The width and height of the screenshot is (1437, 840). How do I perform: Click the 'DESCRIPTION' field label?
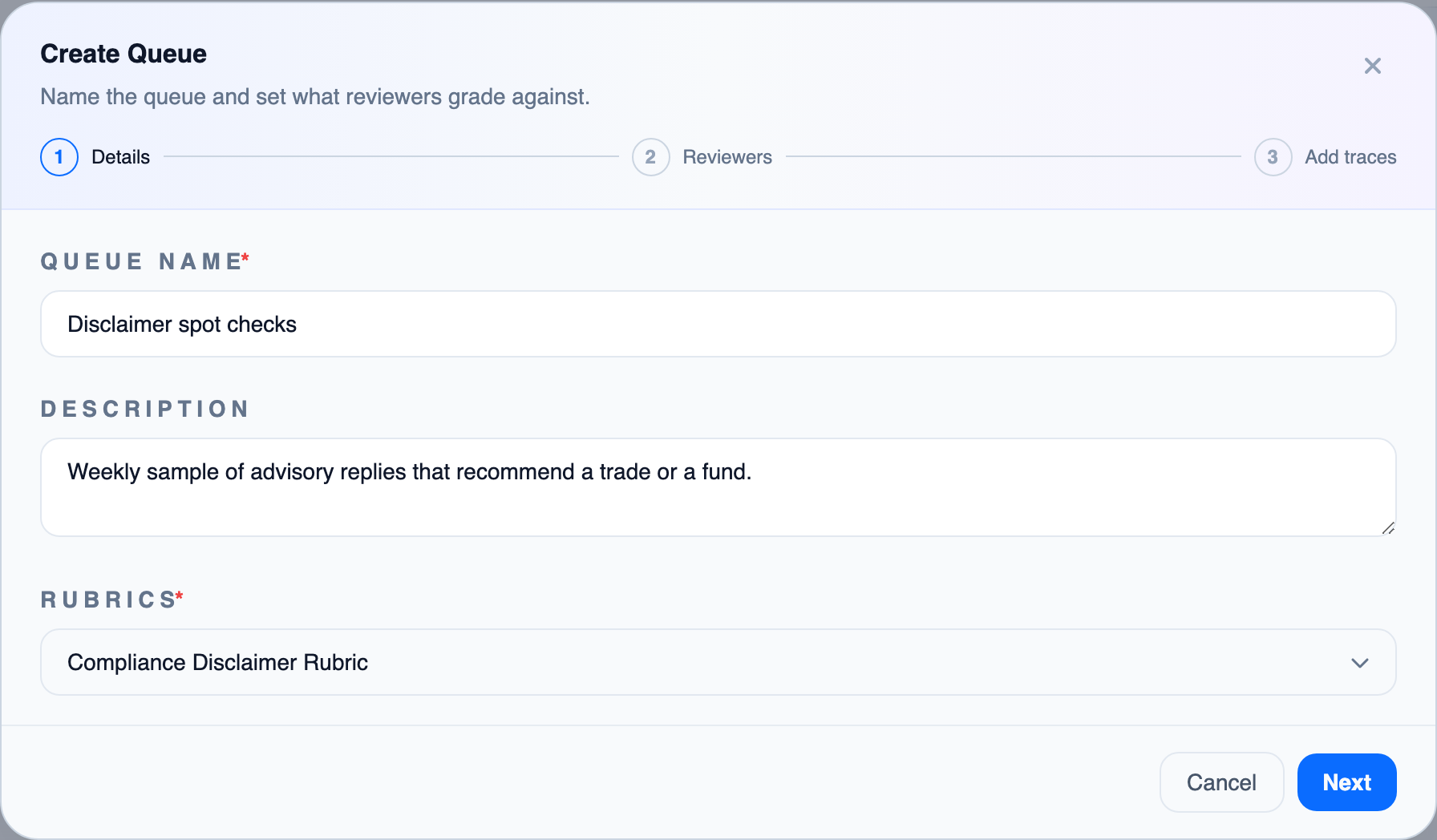click(145, 409)
